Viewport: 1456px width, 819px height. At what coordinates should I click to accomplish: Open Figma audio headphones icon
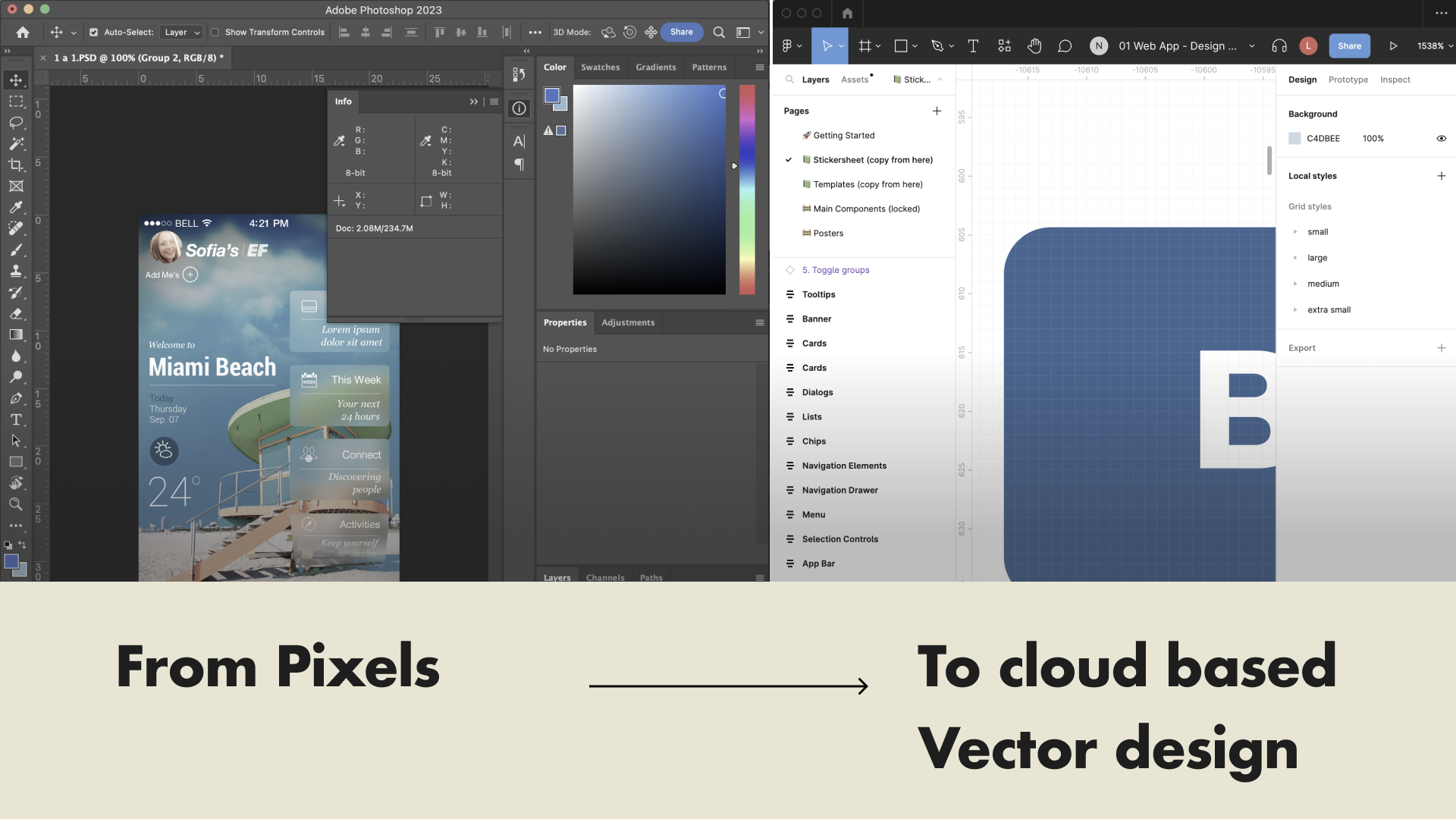tap(1279, 45)
